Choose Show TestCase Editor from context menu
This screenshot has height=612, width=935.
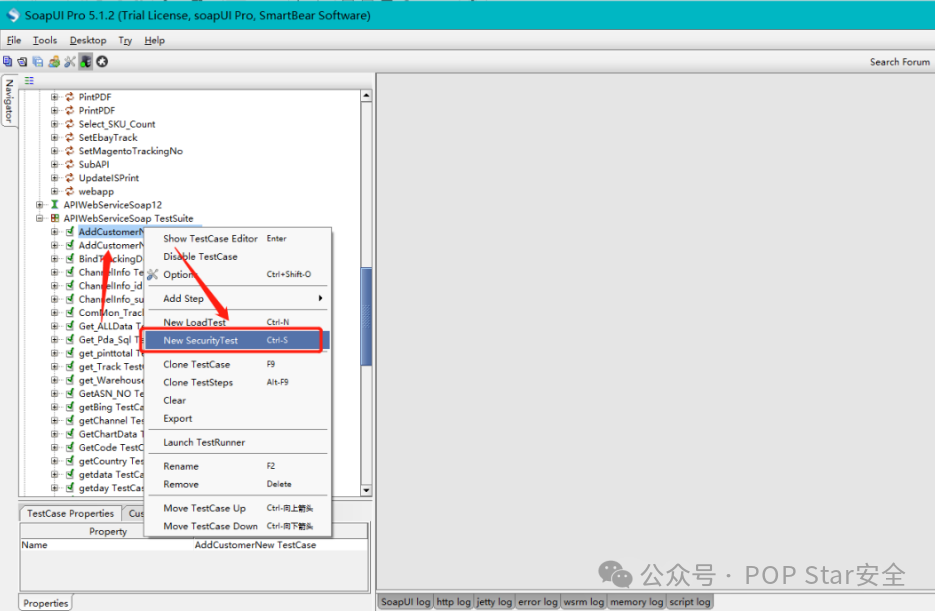click(x=237, y=239)
